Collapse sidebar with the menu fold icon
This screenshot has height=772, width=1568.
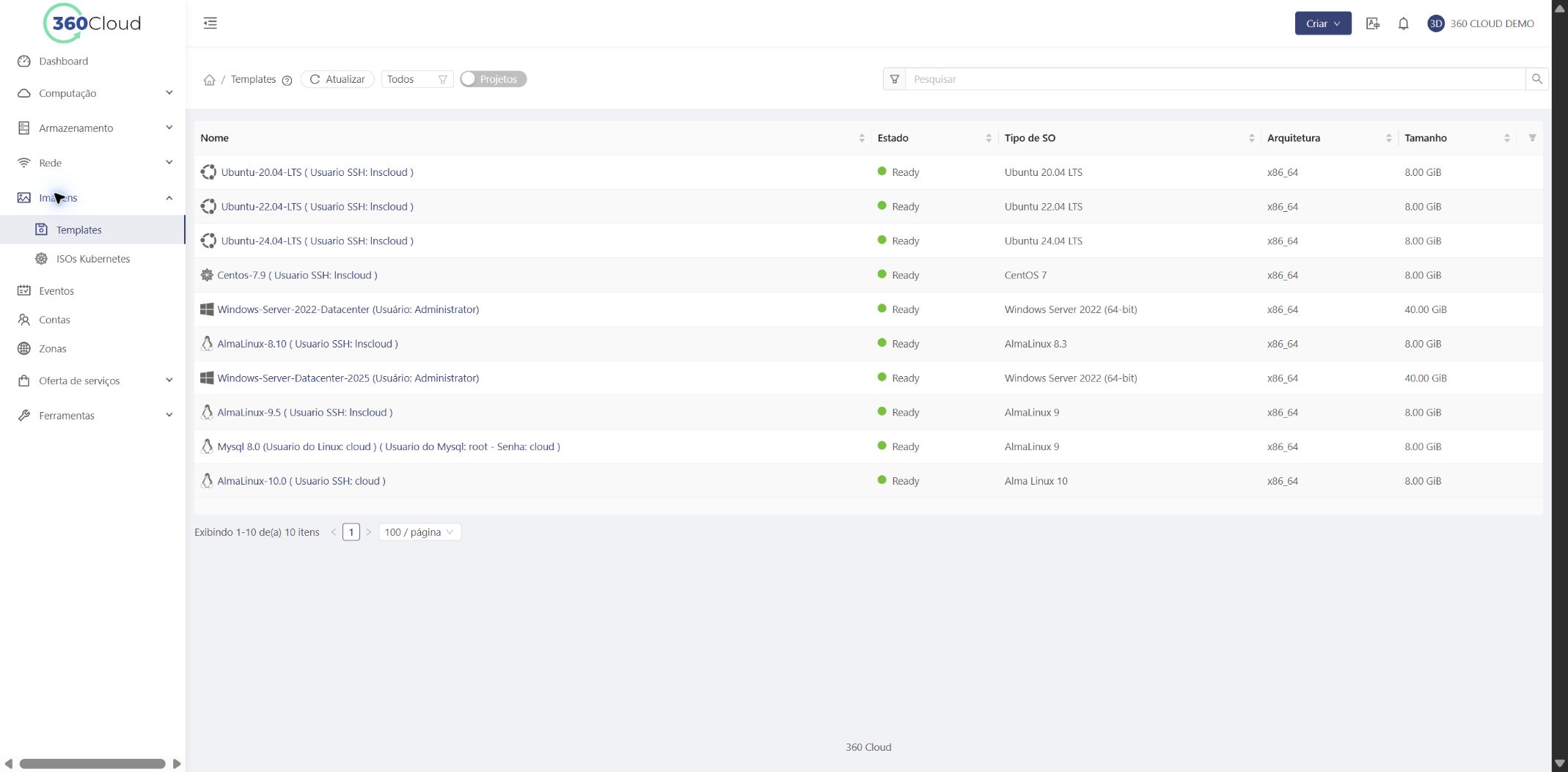[210, 23]
